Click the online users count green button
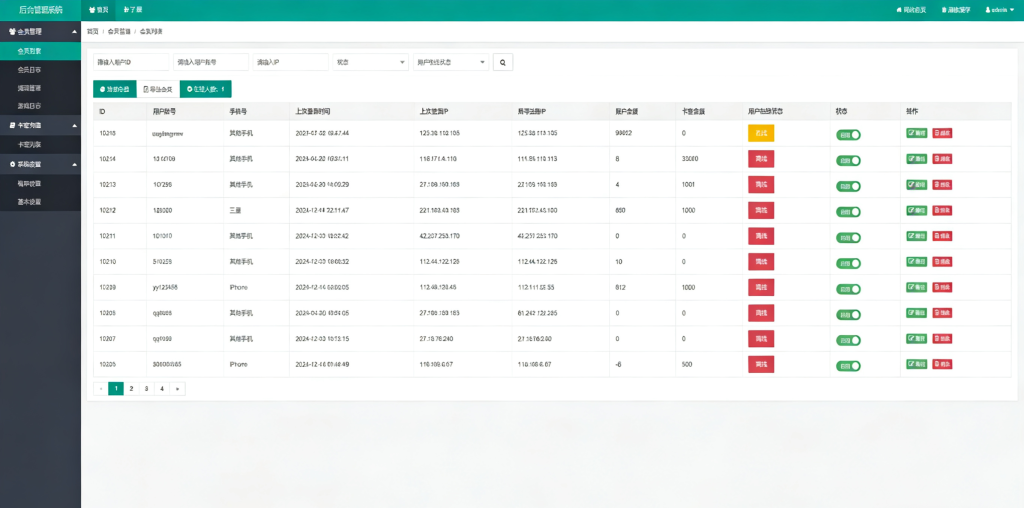 (205, 89)
